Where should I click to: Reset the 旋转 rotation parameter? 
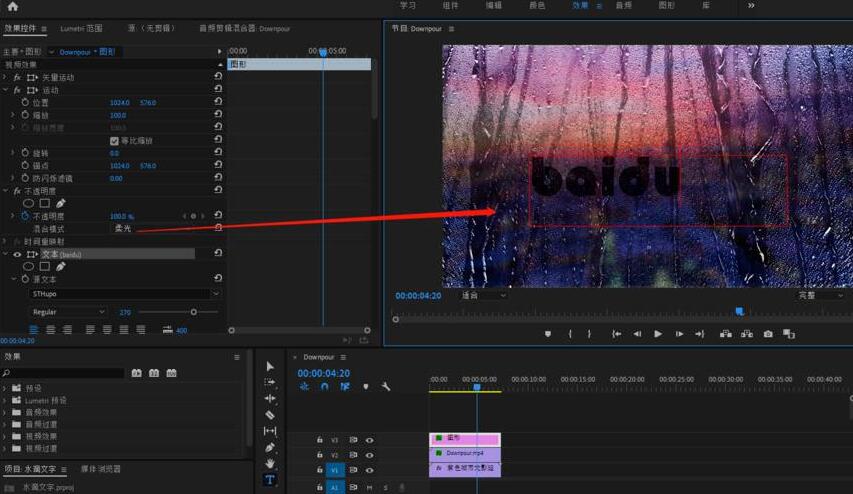click(218, 152)
